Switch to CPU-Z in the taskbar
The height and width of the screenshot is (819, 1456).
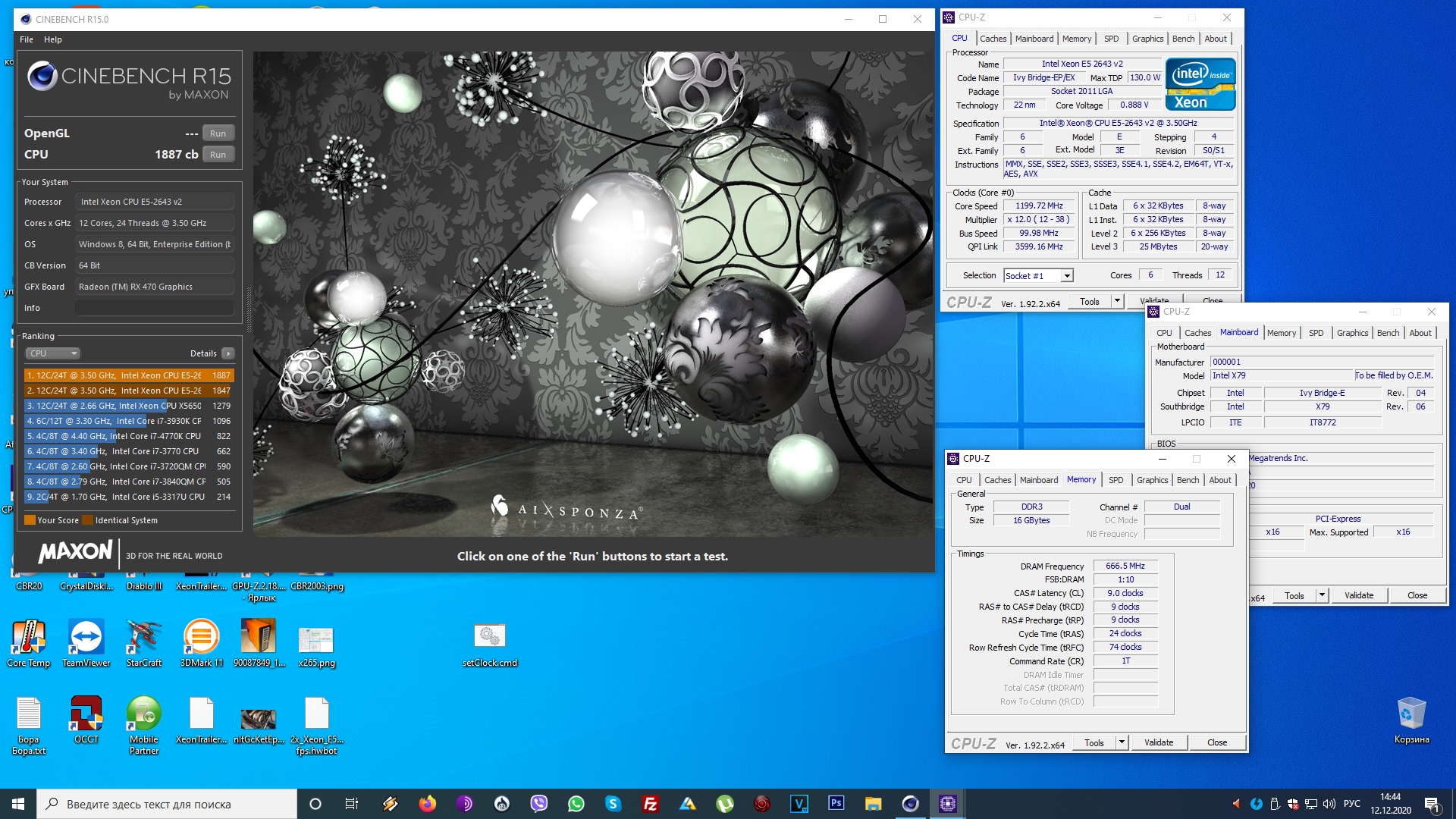[x=948, y=804]
